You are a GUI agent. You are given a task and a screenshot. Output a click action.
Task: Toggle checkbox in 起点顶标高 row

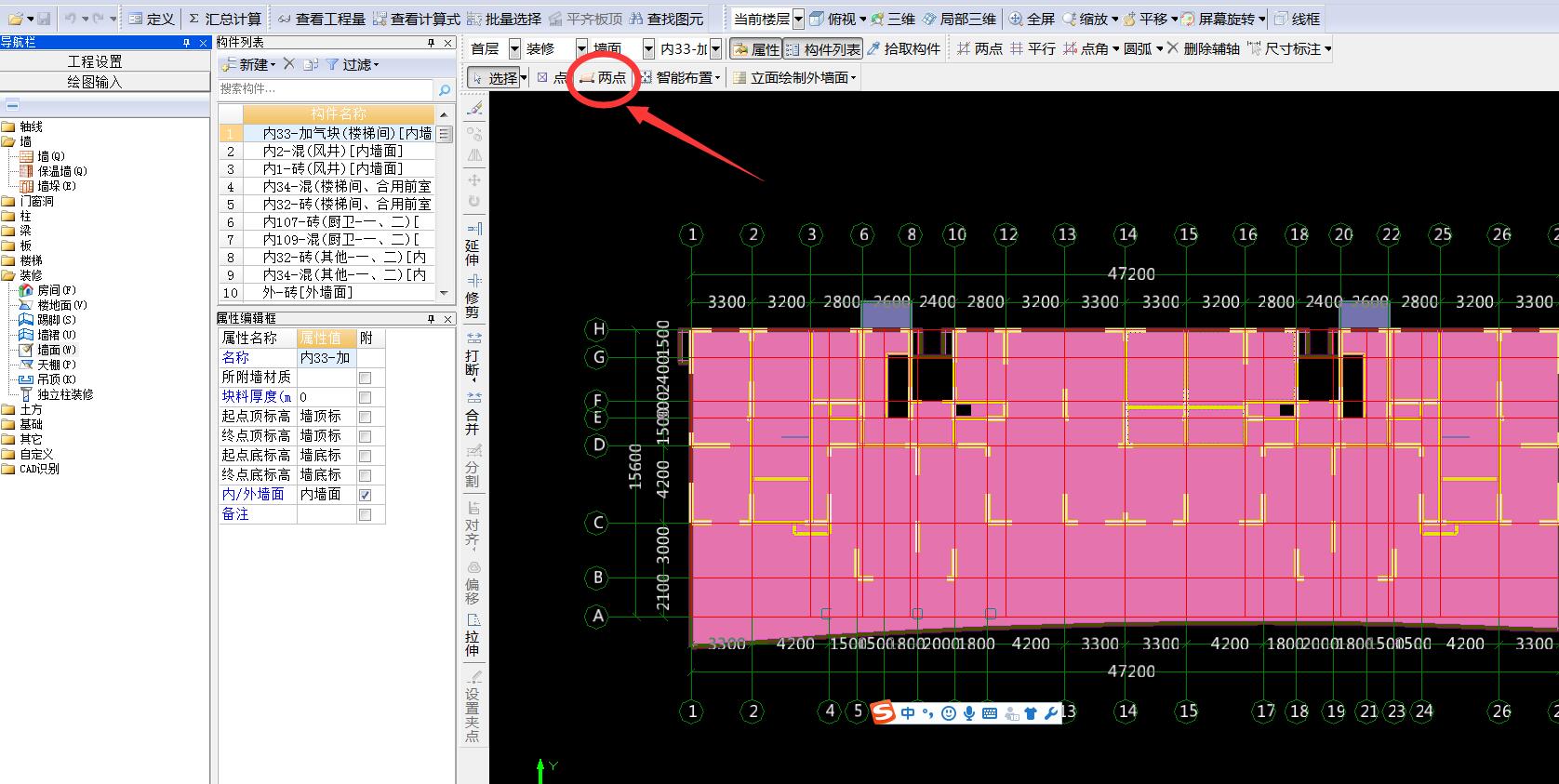pyautogui.click(x=365, y=417)
